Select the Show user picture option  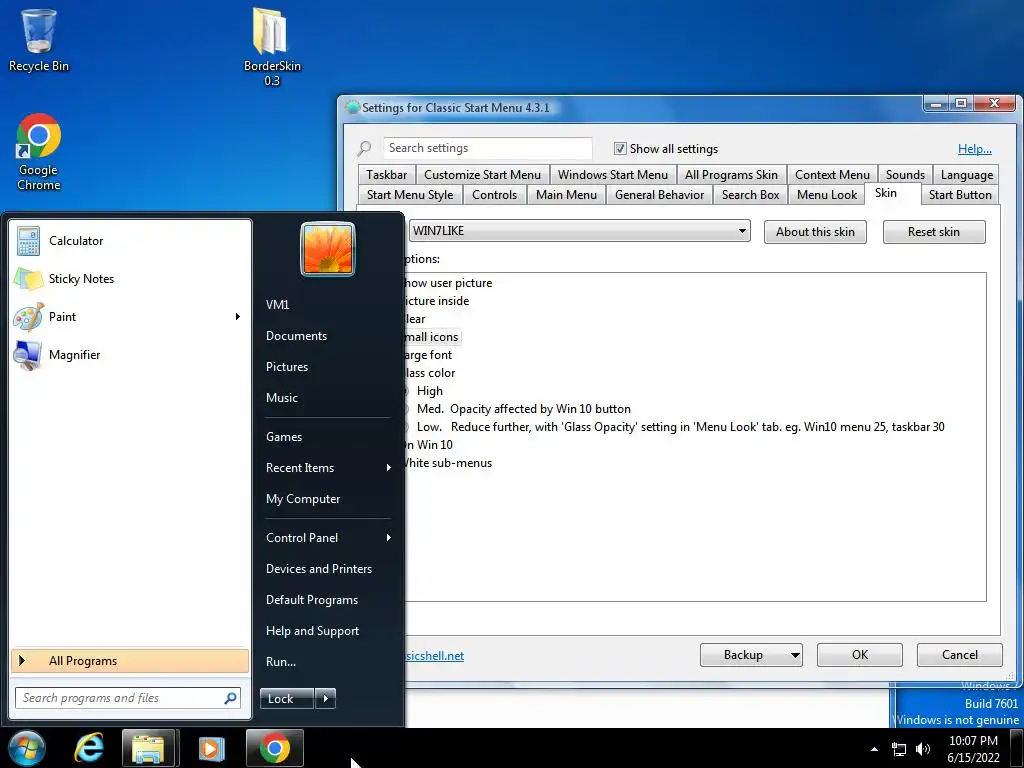tap(447, 283)
